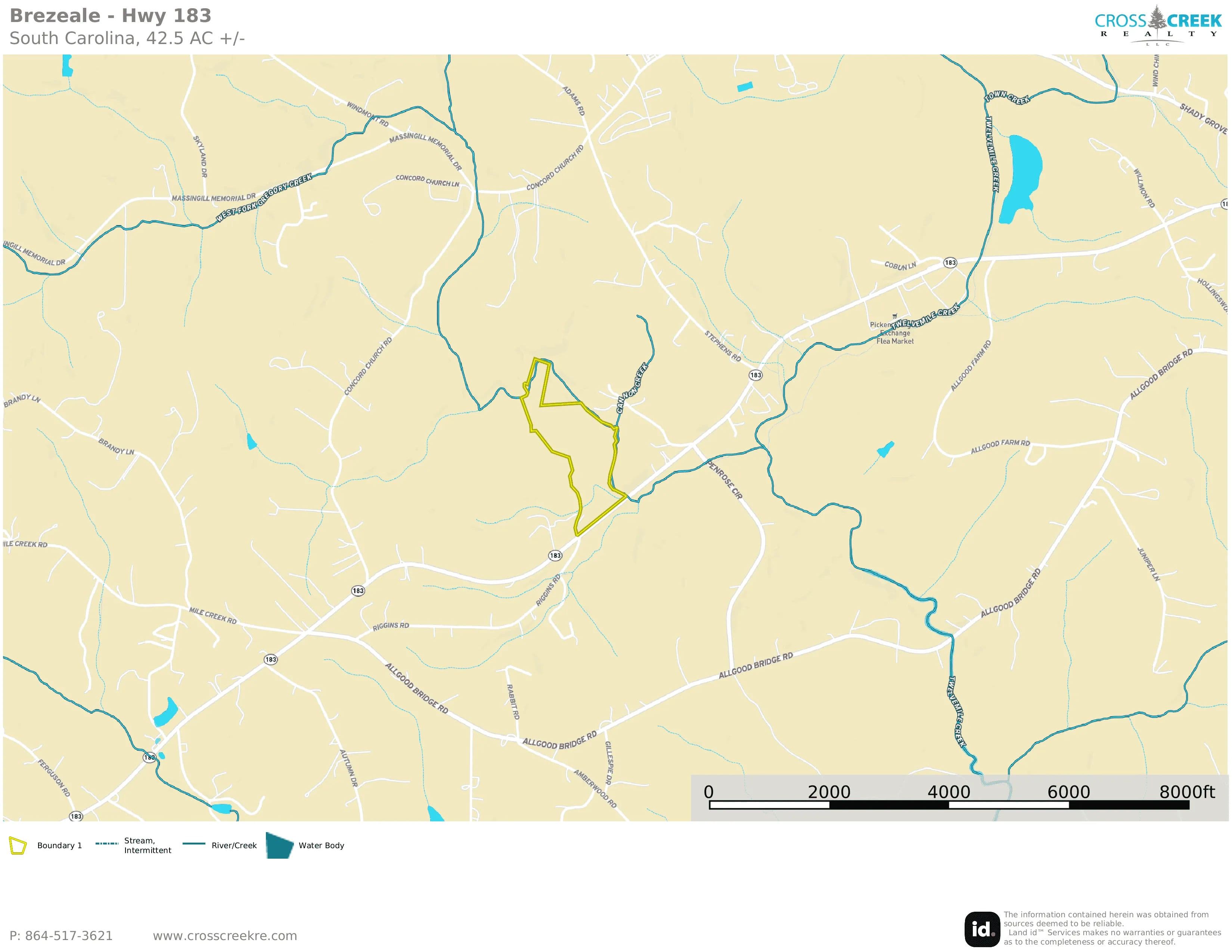Click the Allgood Farm Rd label

click(x=1000, y=447)
